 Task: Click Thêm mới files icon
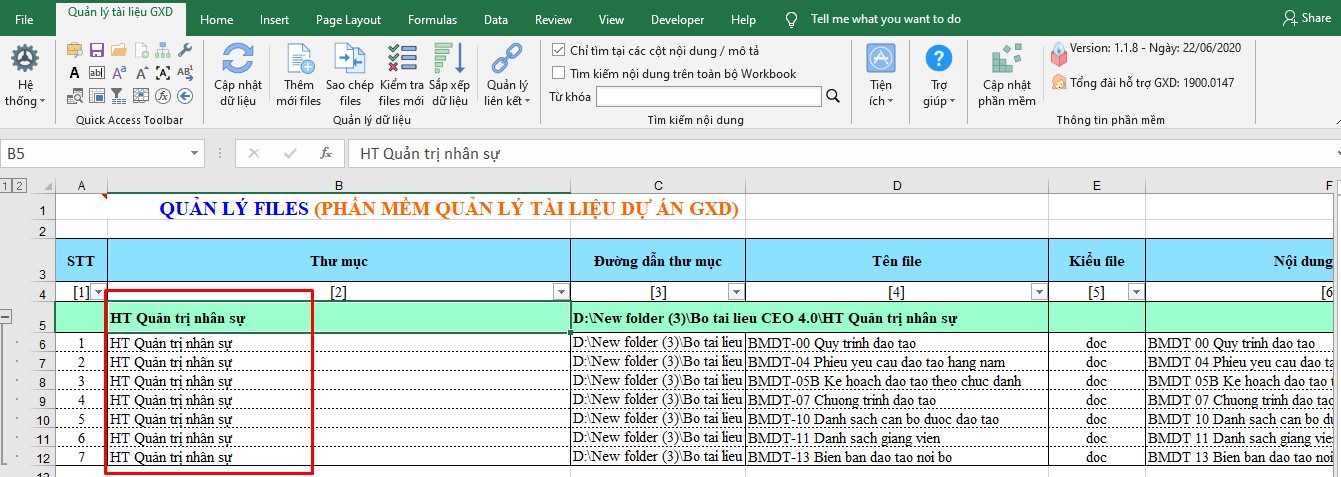click(299, 60)
